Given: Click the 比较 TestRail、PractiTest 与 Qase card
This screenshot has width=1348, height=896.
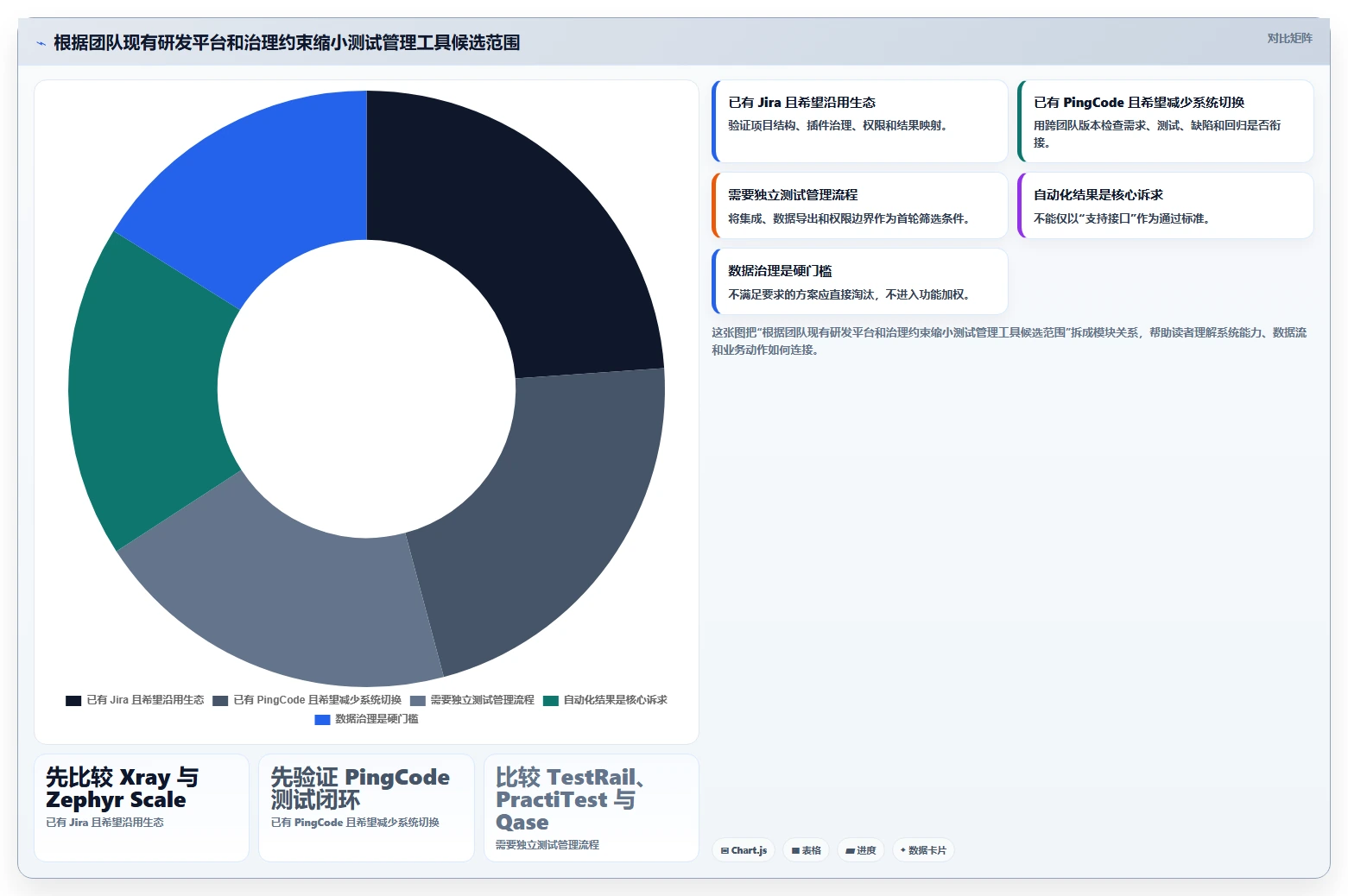Looking at the screenshot, I should coord(592,808).
